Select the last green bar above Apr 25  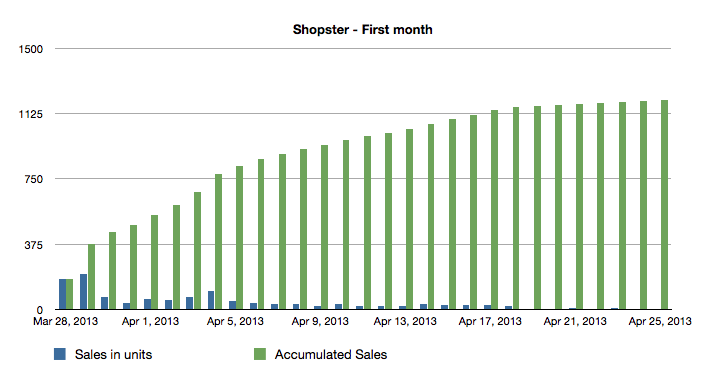[x=664, y=205]
